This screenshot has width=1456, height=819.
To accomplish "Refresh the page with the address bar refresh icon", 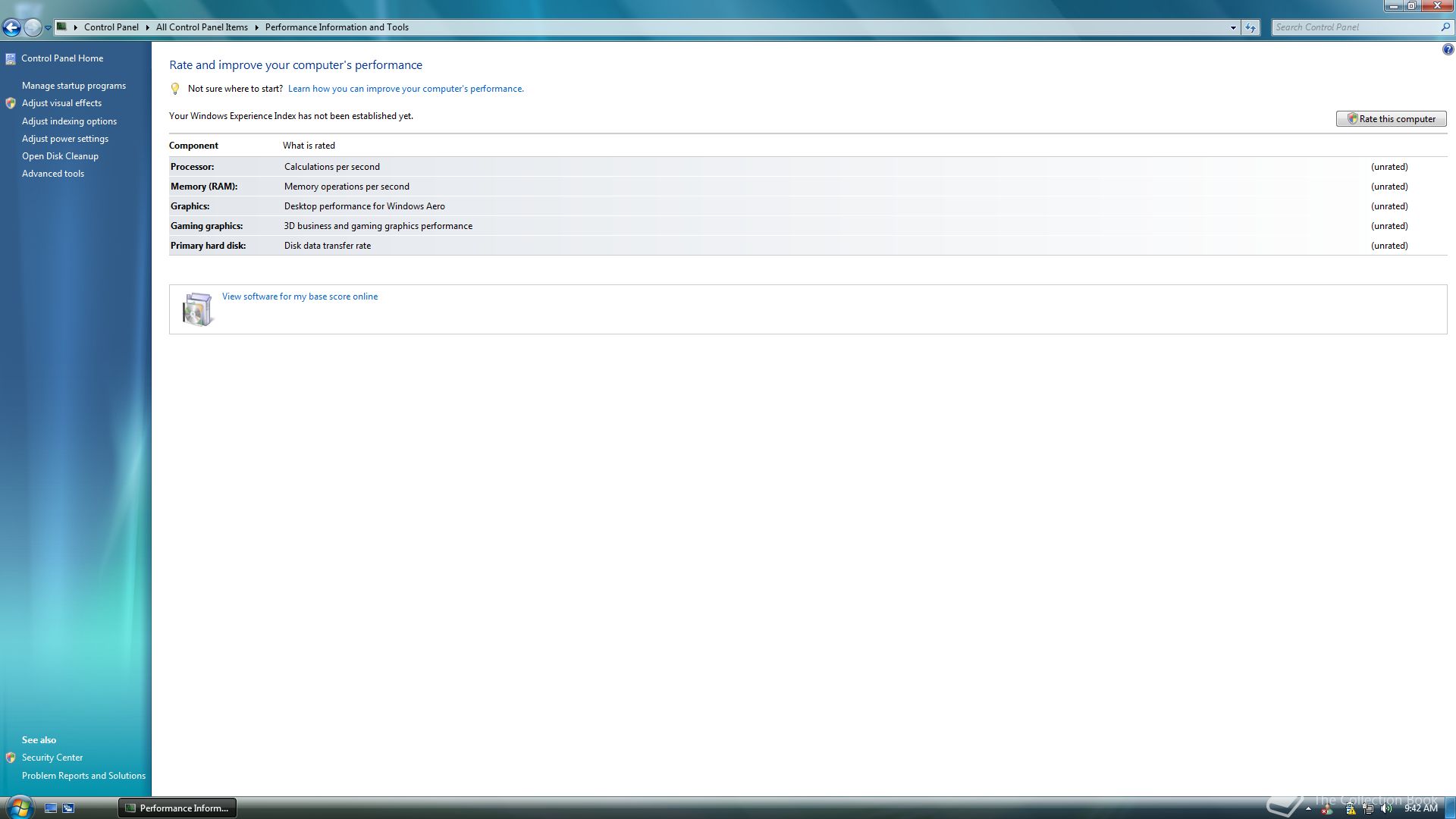I will pyautogui.click(x=1250, y=27).
